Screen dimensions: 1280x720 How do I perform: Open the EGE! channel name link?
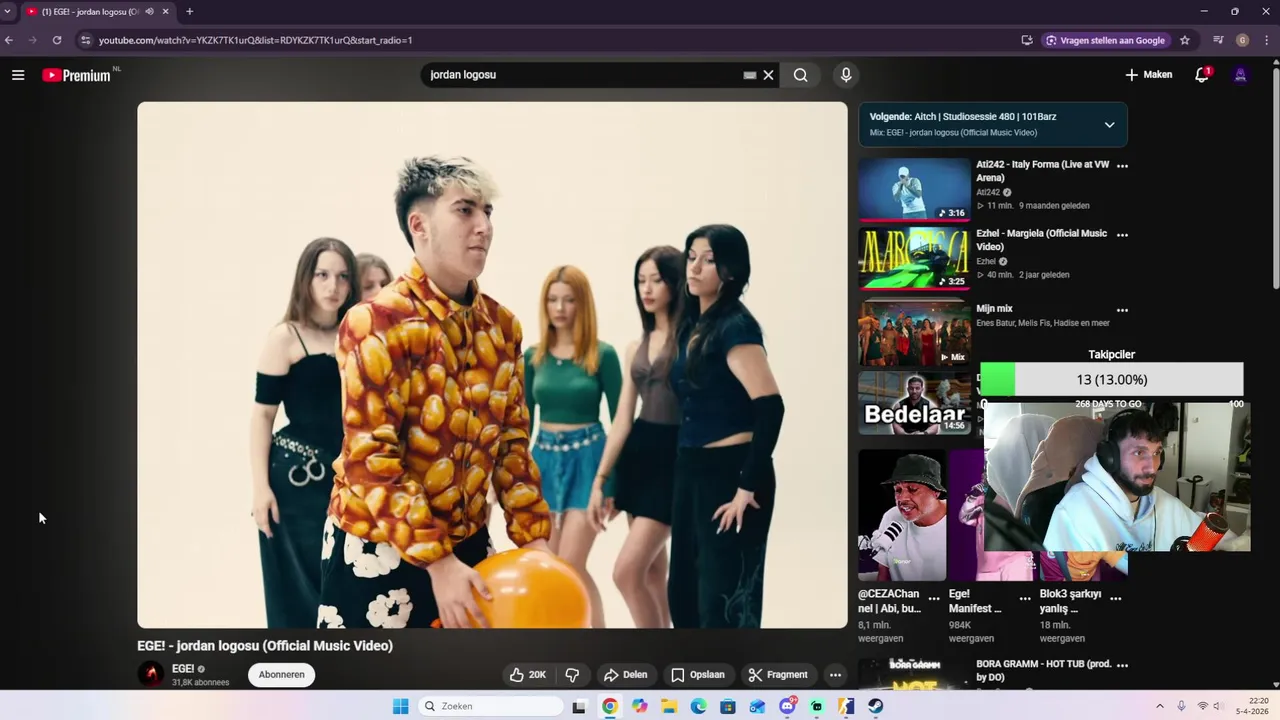183,669
